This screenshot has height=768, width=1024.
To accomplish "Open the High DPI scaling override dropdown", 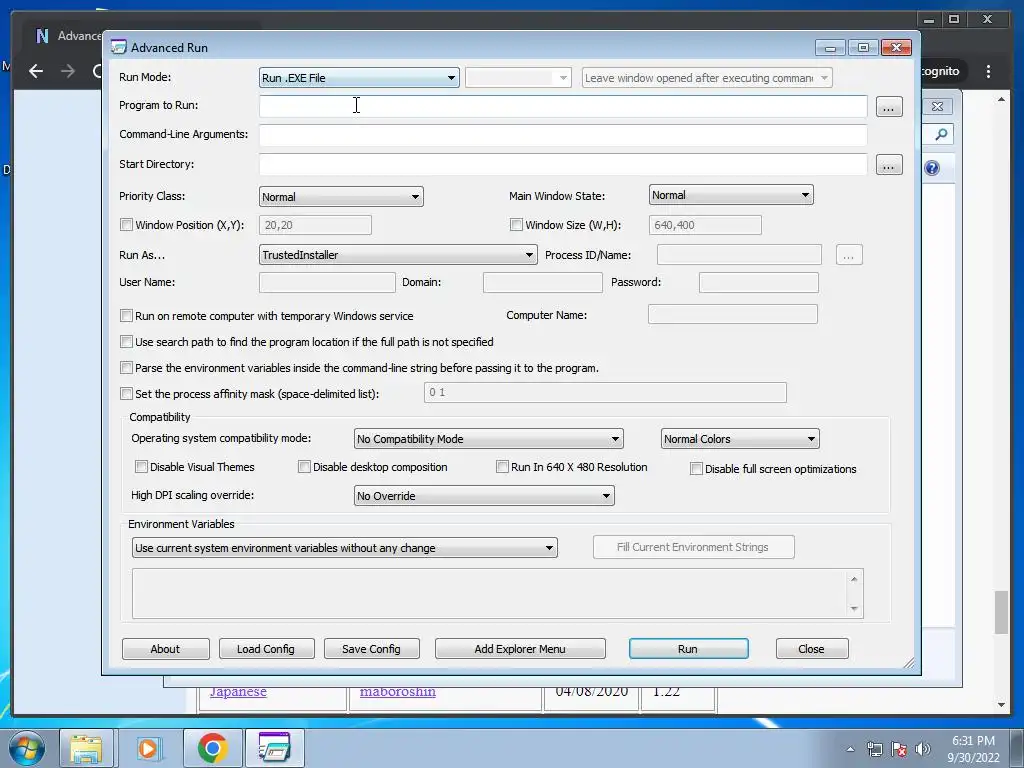I will [484, 496].
